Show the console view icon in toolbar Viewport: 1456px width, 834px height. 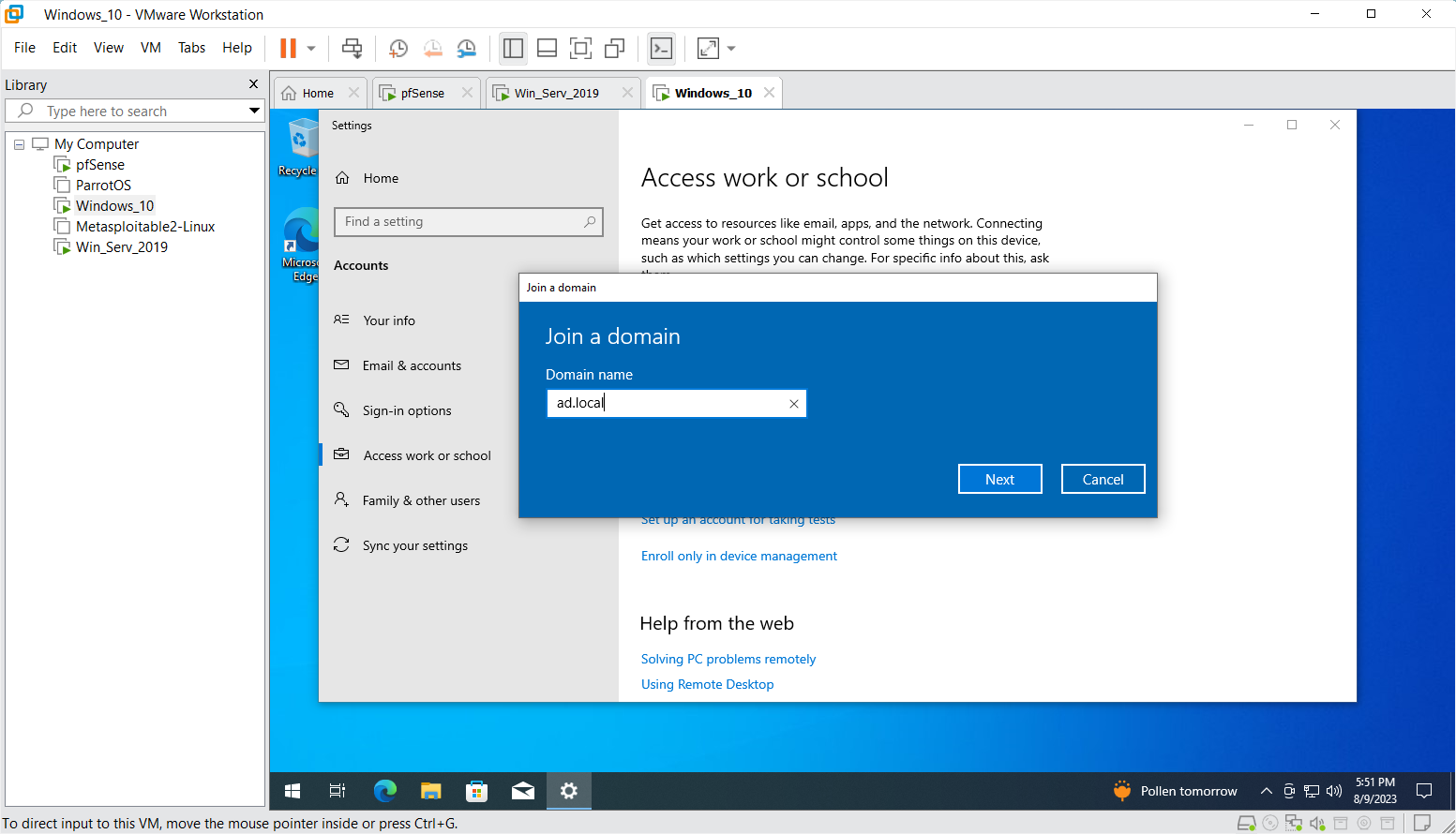pos(662,49)
